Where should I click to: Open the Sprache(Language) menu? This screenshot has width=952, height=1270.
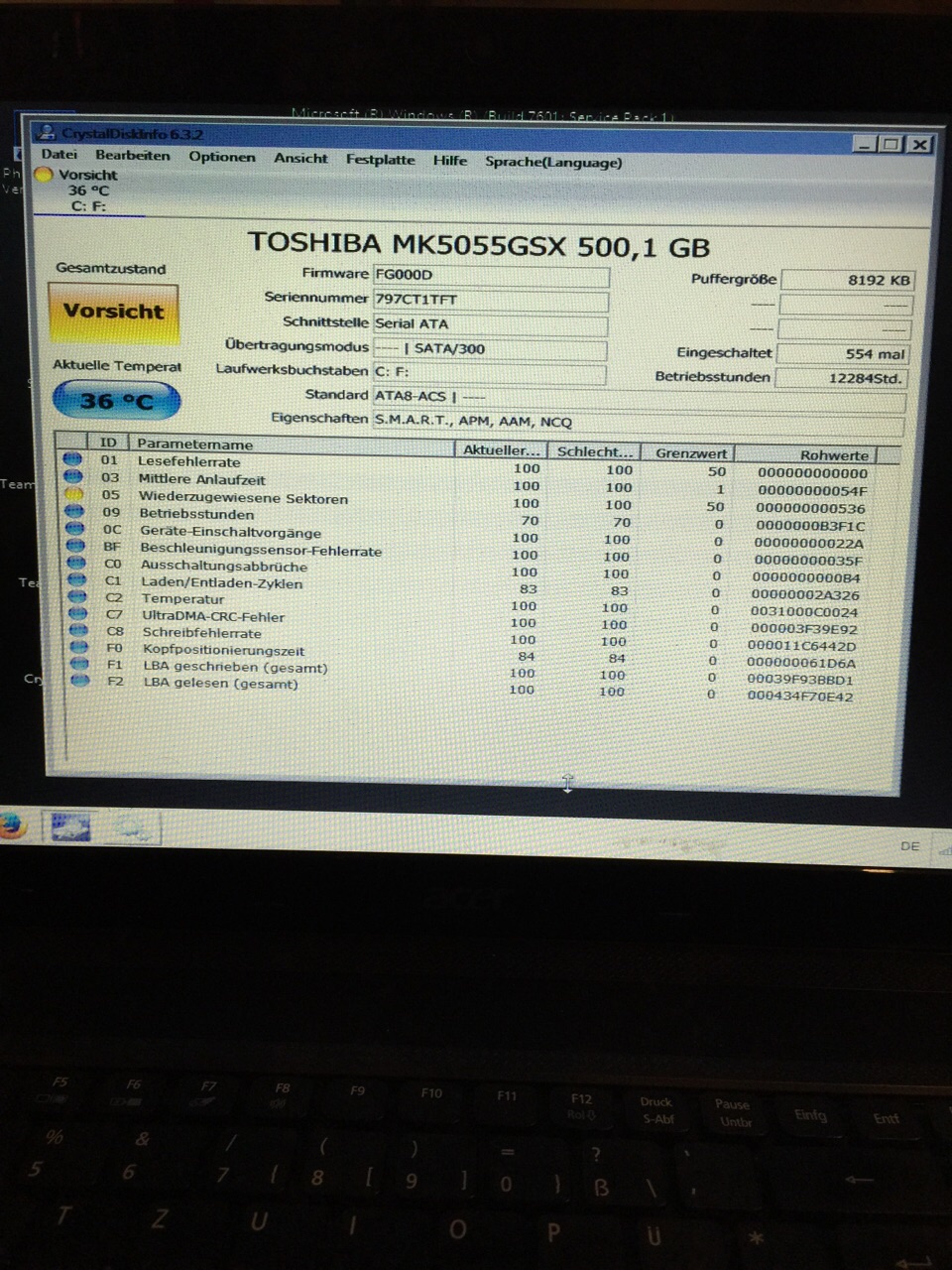pyautogui.click(x=553, y=162)
